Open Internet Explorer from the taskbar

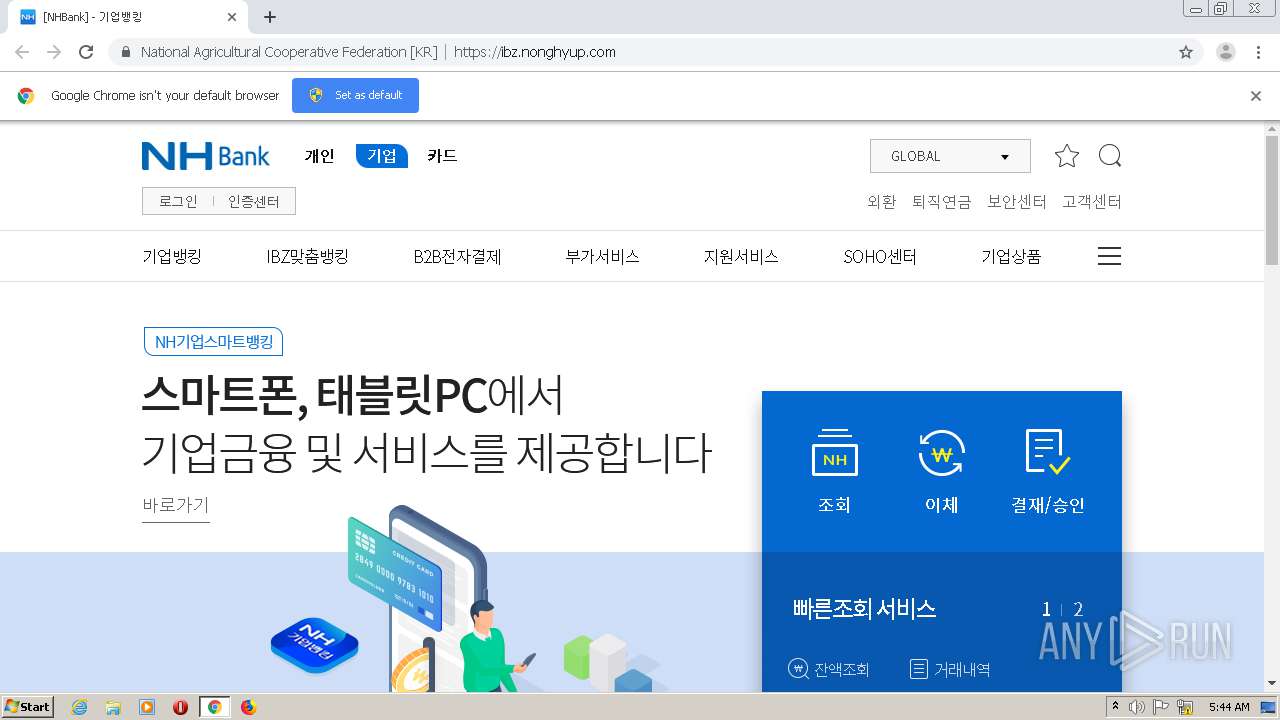click(x=79, y=707)
